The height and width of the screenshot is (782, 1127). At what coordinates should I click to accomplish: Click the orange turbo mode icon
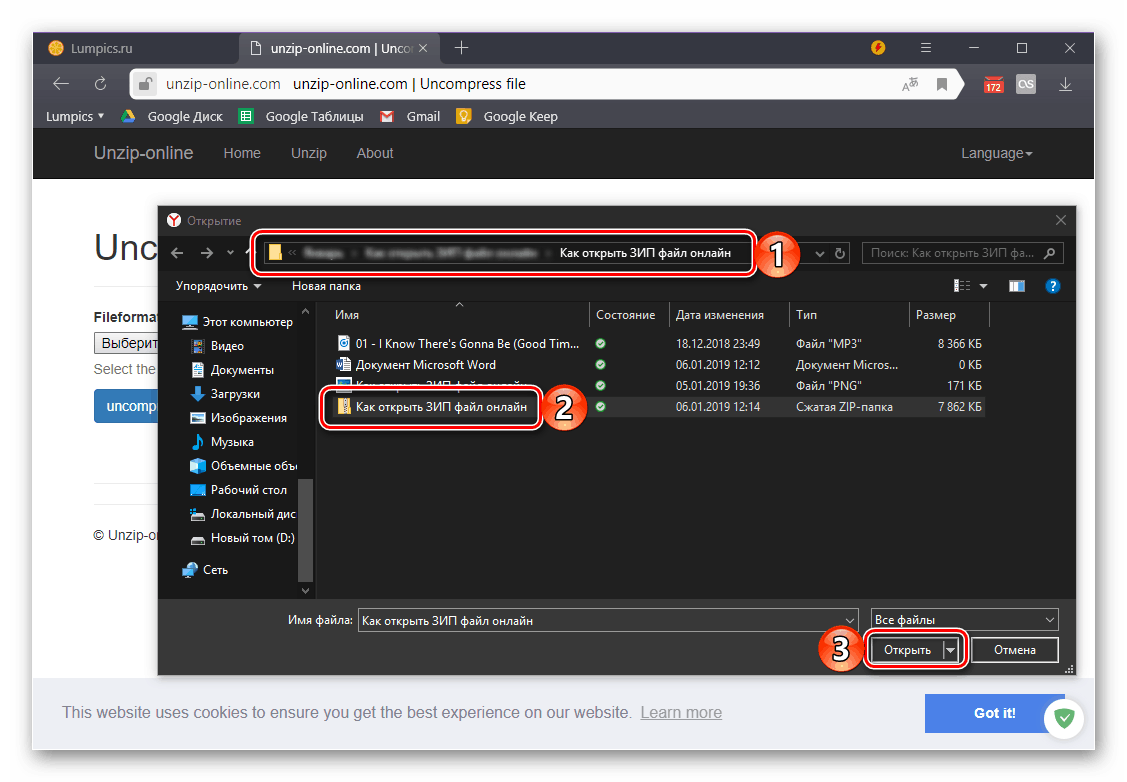coord(878,47)
